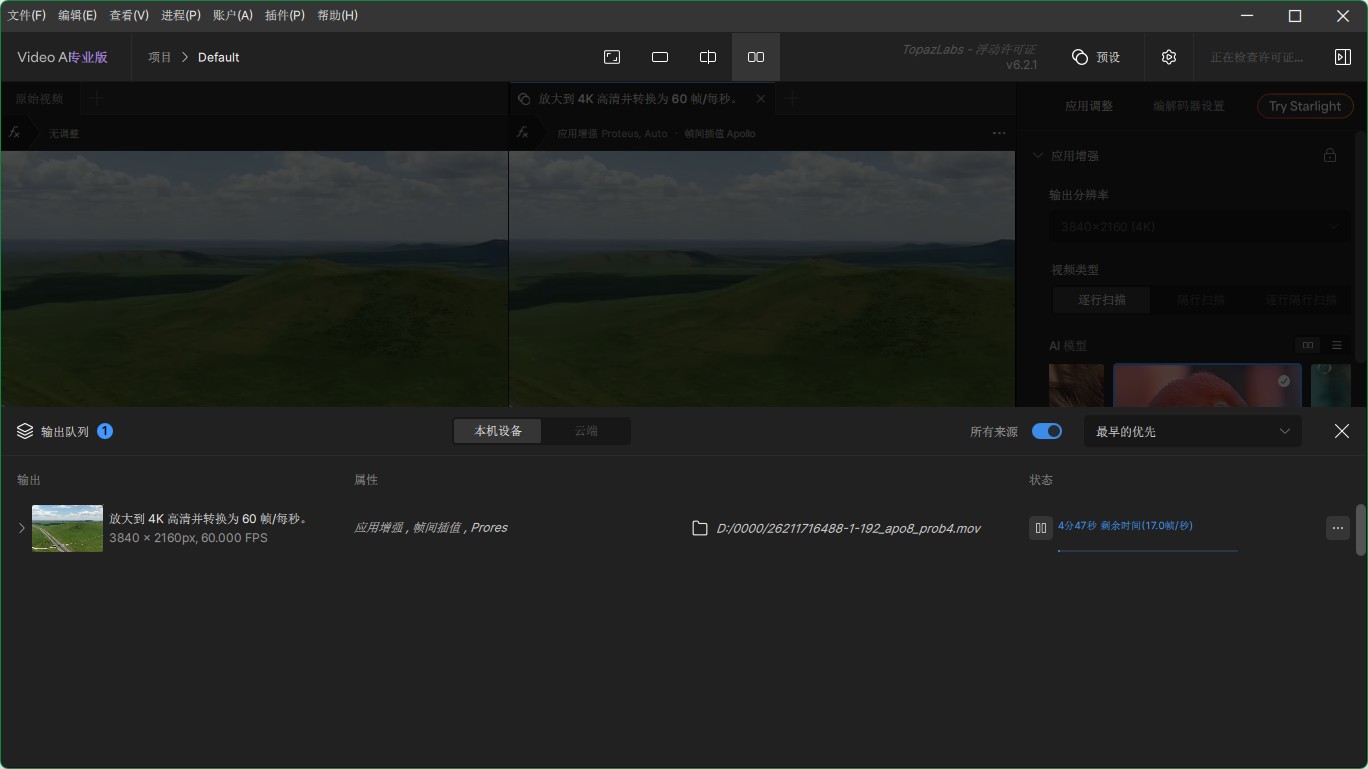Select the local device tab
This screenshot has height=769, width=1368.
click(x=497, y=431)
